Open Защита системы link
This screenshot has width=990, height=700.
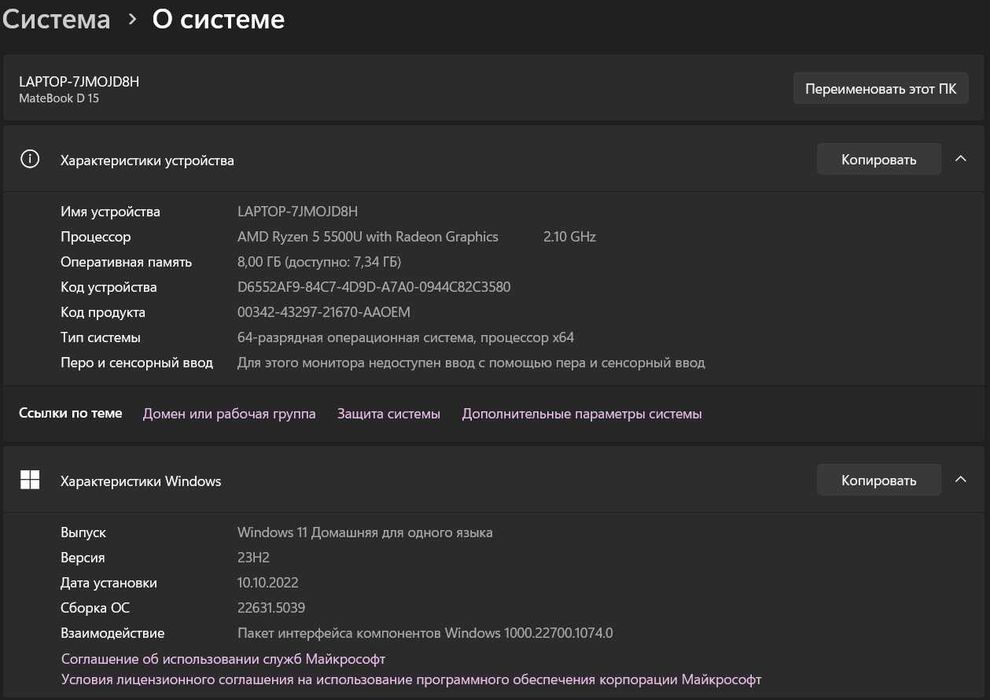[x=388, y=413]
